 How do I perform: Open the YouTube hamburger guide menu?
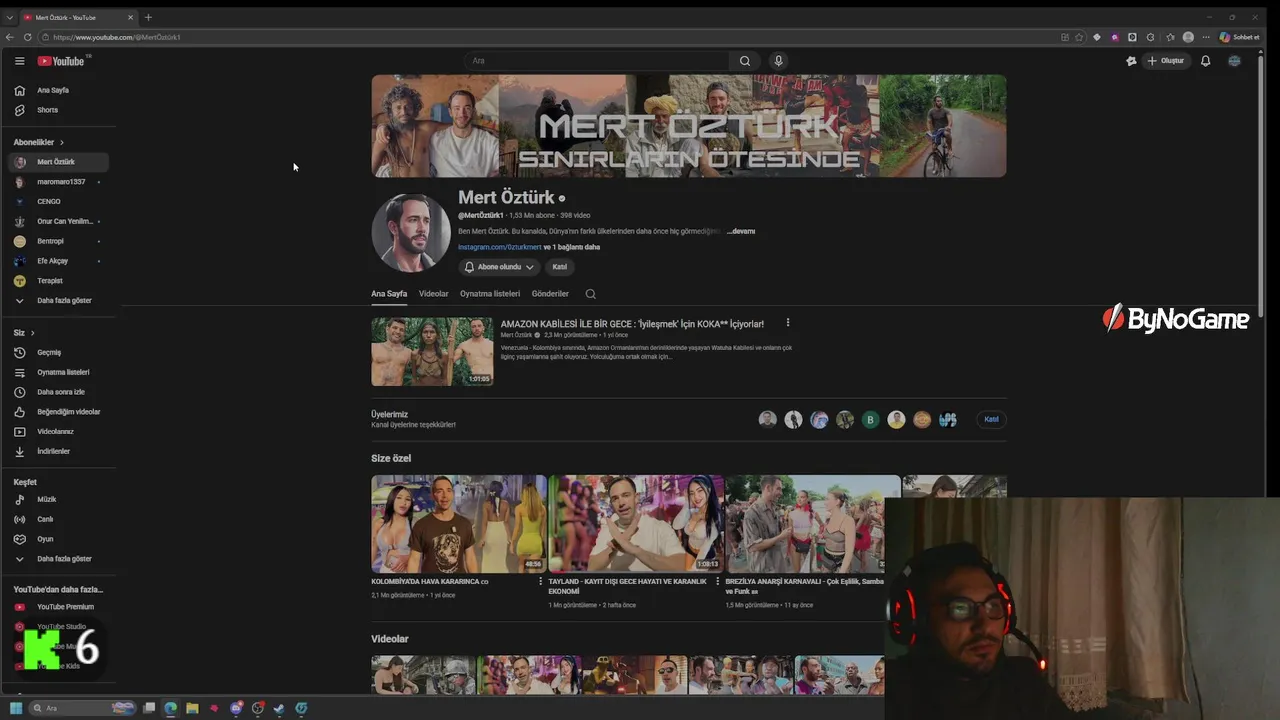pyautogui.click(x=19, y=61)
